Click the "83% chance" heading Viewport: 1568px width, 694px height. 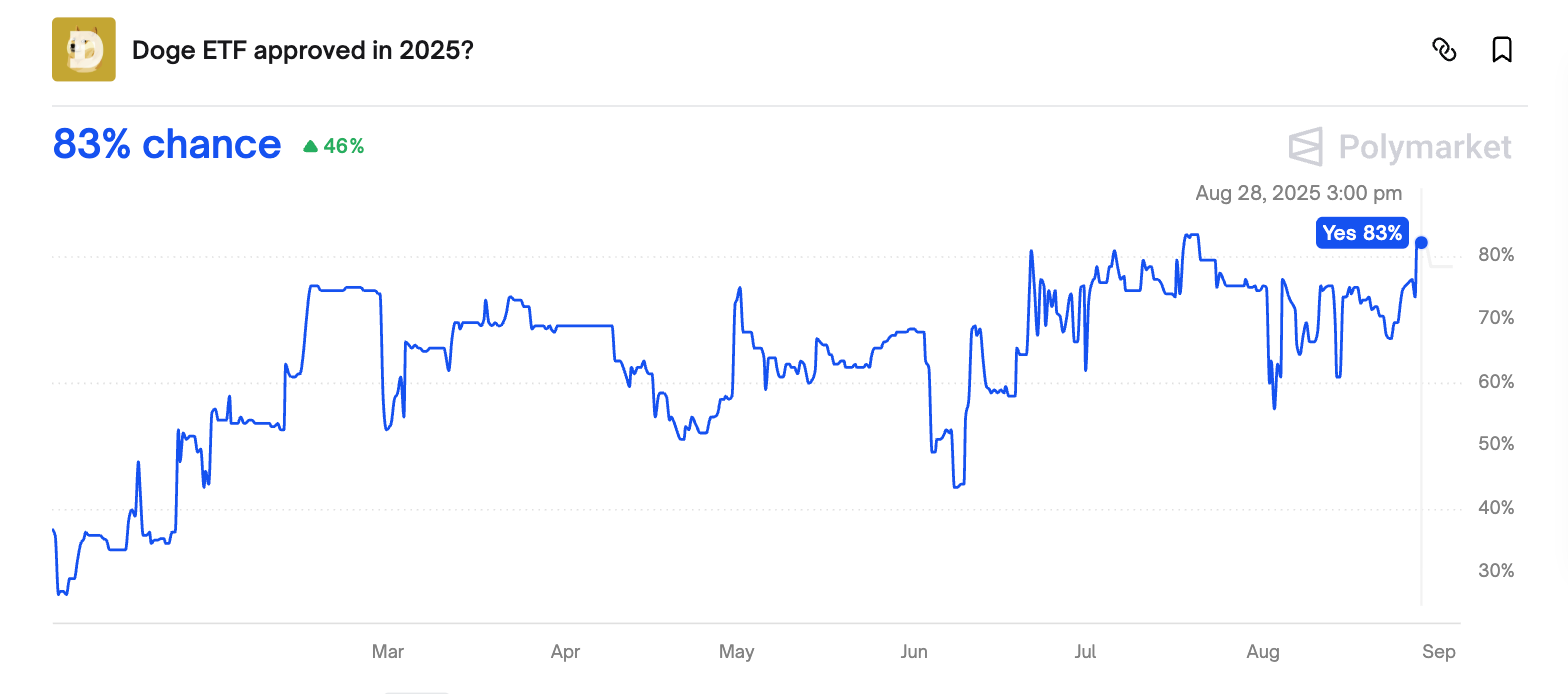click(167, 145)
